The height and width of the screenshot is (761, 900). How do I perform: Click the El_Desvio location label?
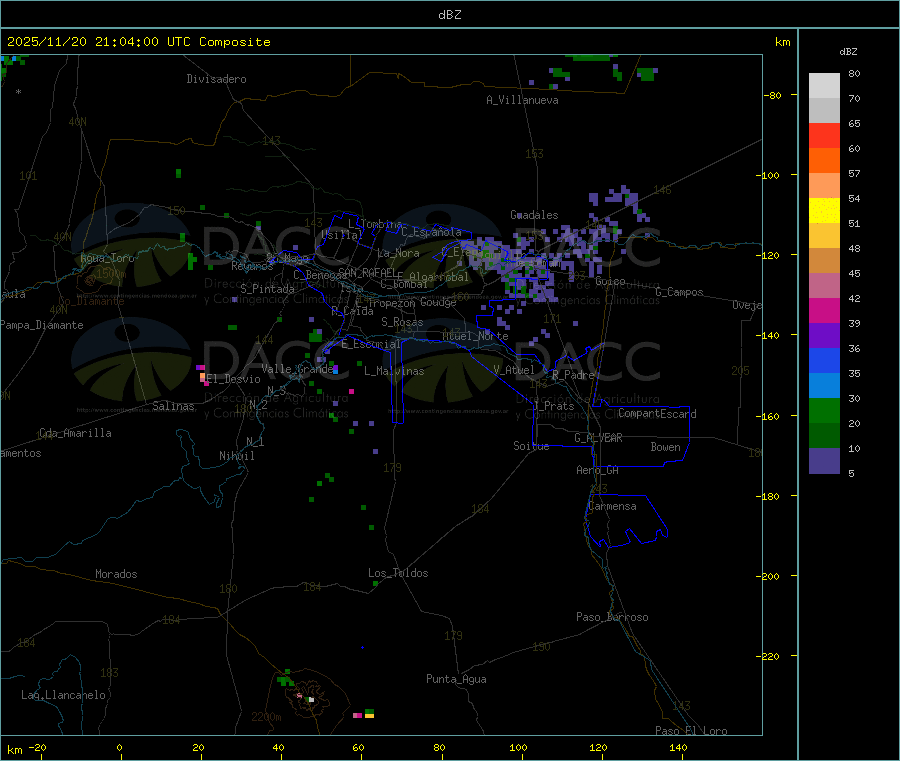click(x=233, y=379)
